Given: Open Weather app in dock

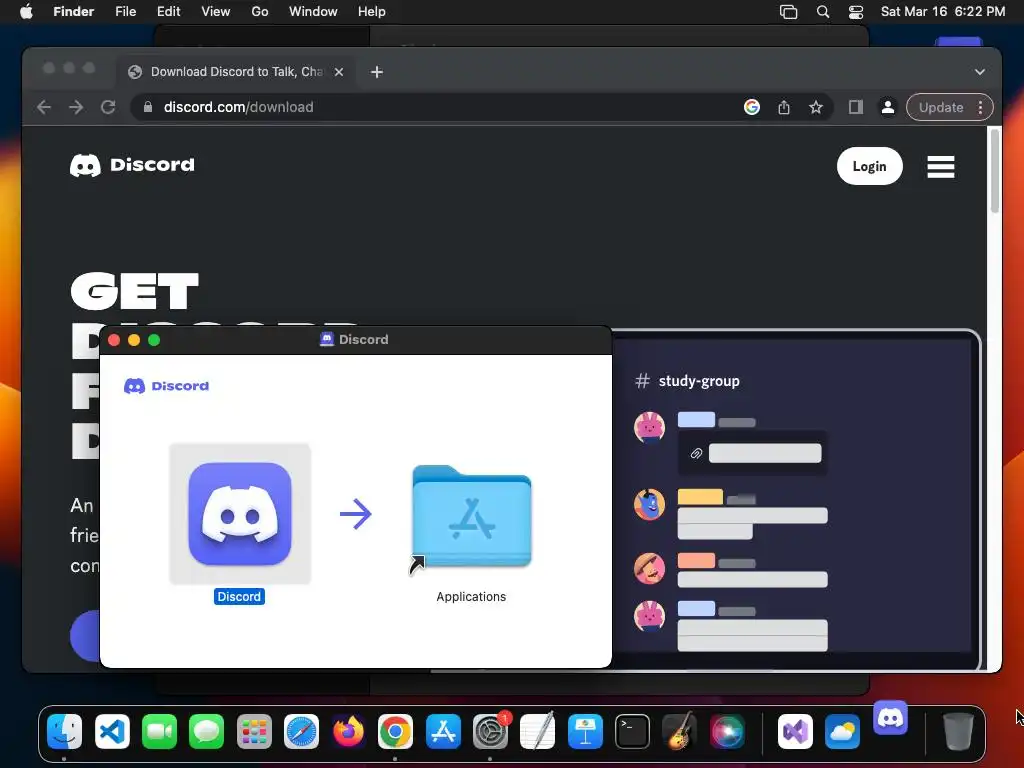Looking at the screenshot, I should pos(842,731).
